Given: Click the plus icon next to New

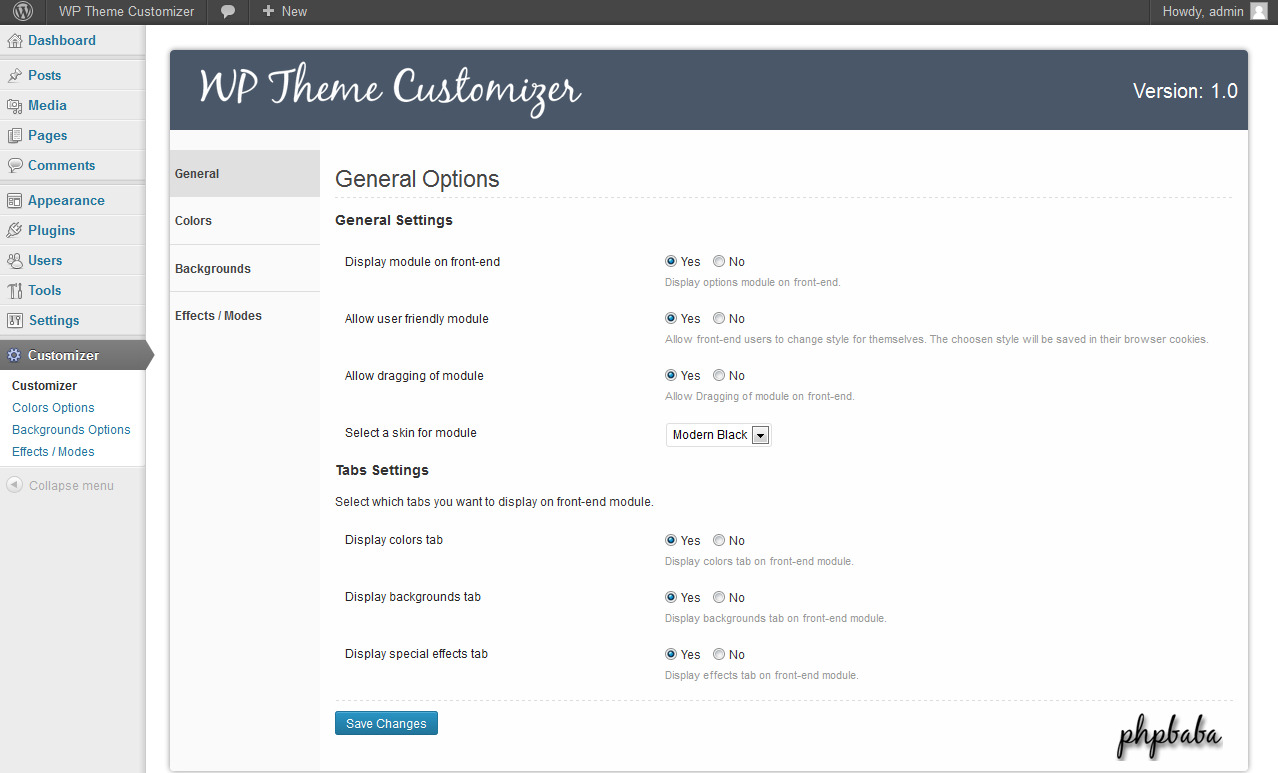Looking at the screenshot, I should point(268,12).
